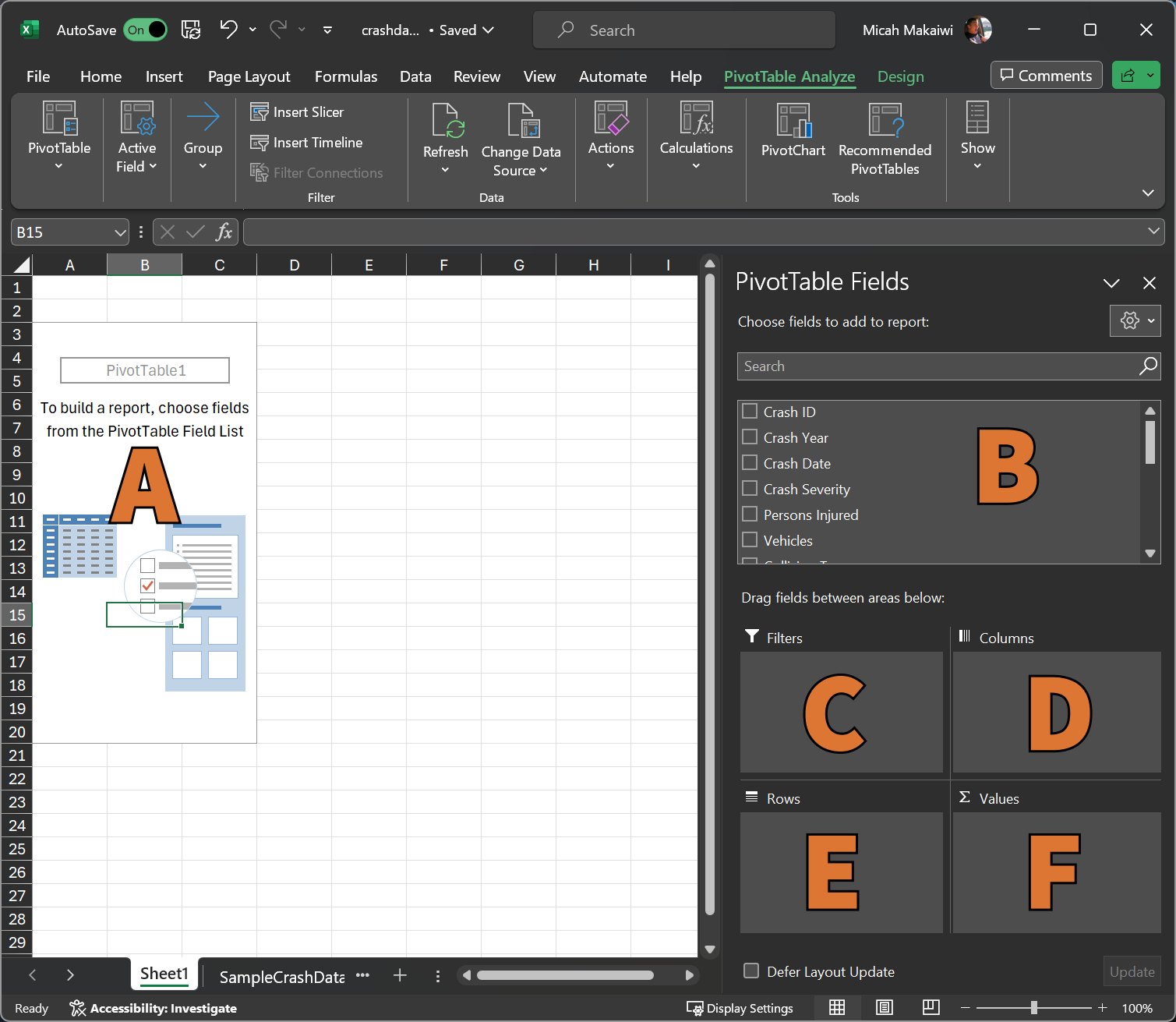Open the Design ribbon tab
The width and height of the screenshot is (1176, 1022).
click(x=900, y=76)
